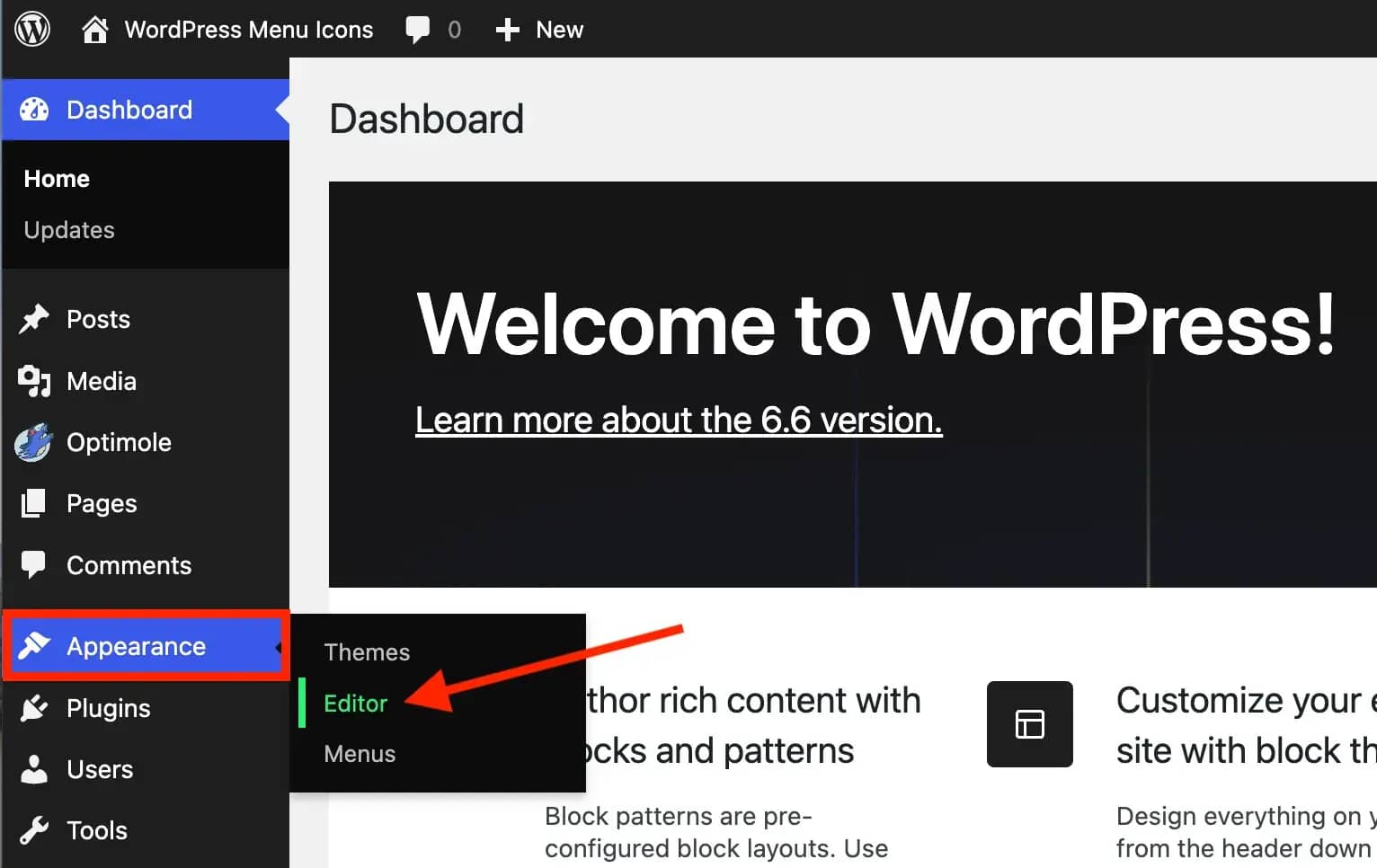The height and width of the screenshot is (868, 1377).
Task: Follow 'Learn more about the 6.6 version' link
Action: tap(679, 420)
